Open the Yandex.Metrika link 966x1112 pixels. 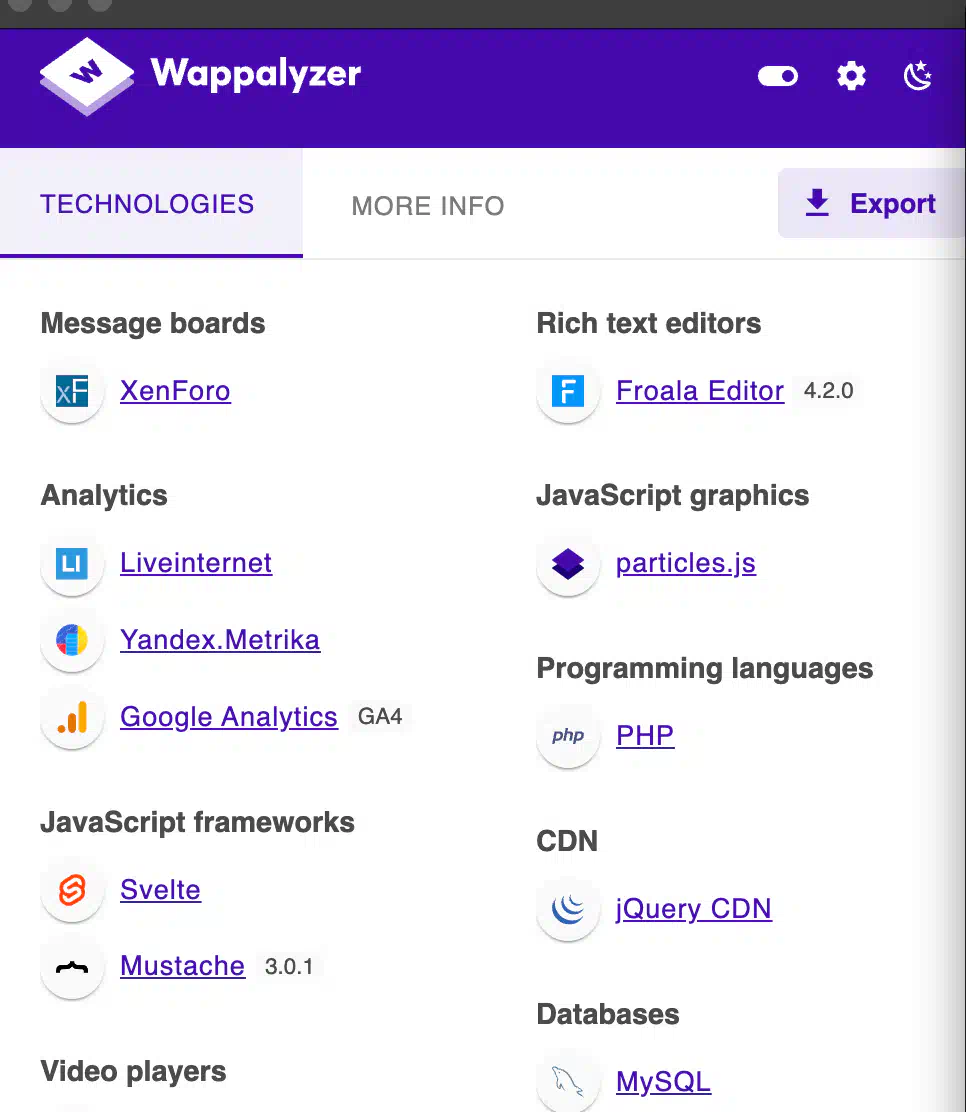click(220, 640)
